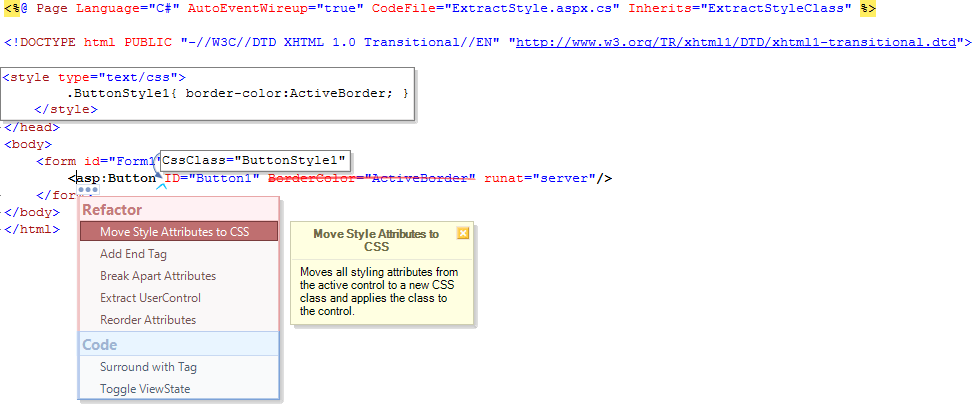
Task: Click the AutoEventWireup="true" attribute
Action: coord(275,9)
